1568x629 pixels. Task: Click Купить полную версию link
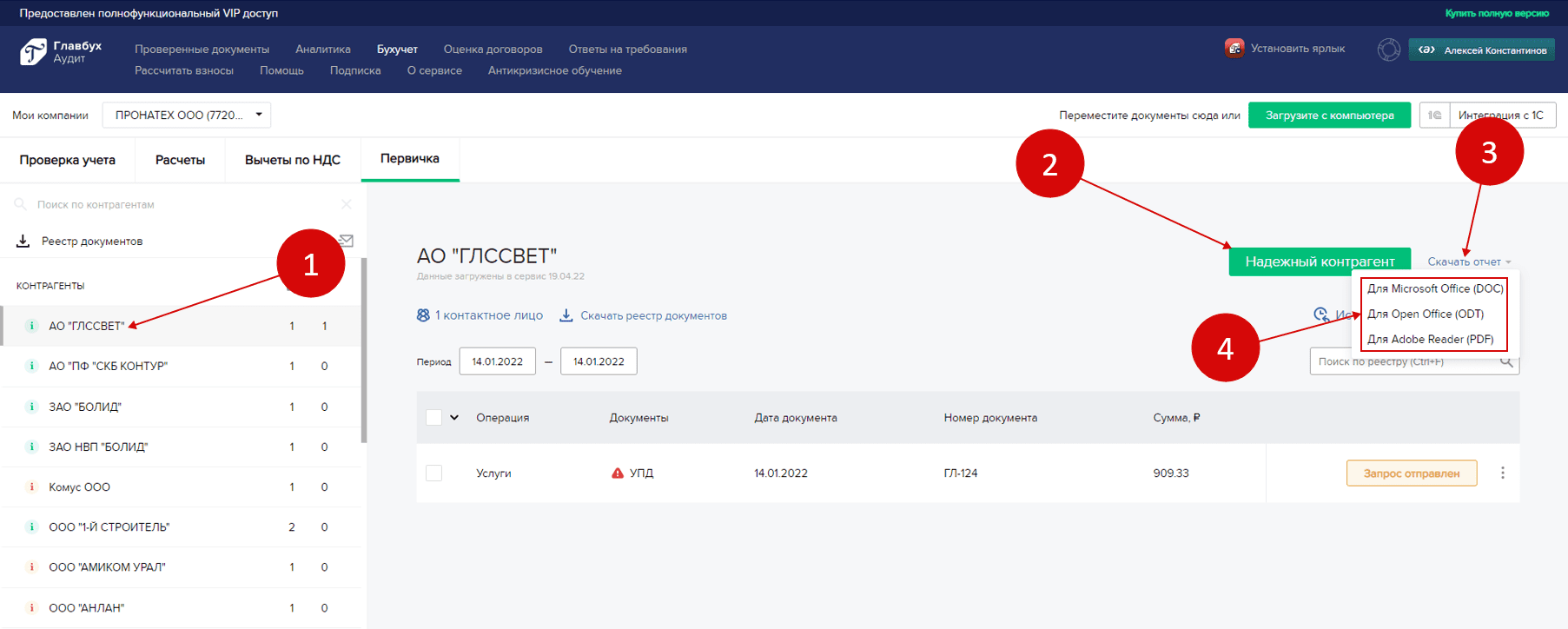[1497, 13]
